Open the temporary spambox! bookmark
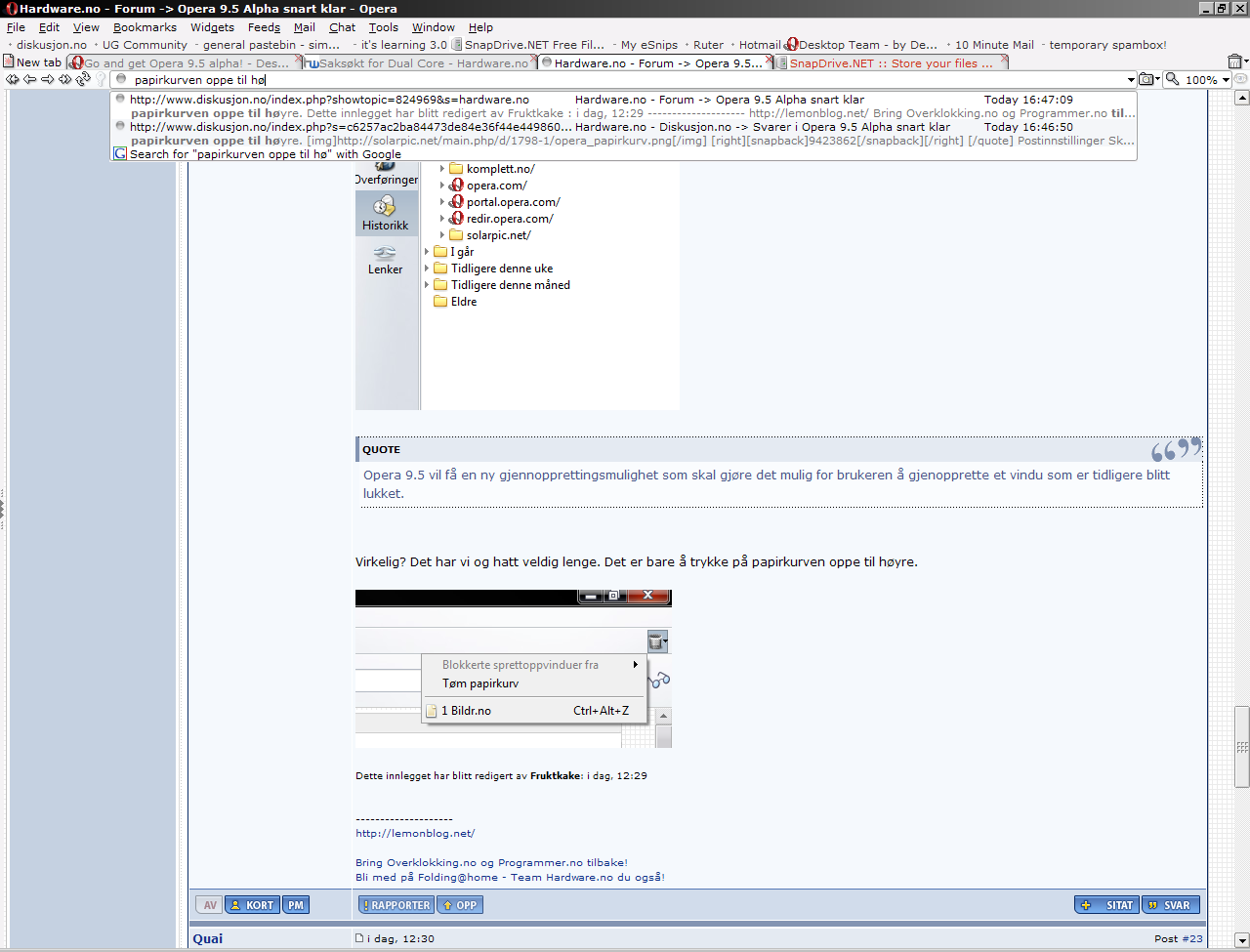 1103,45
